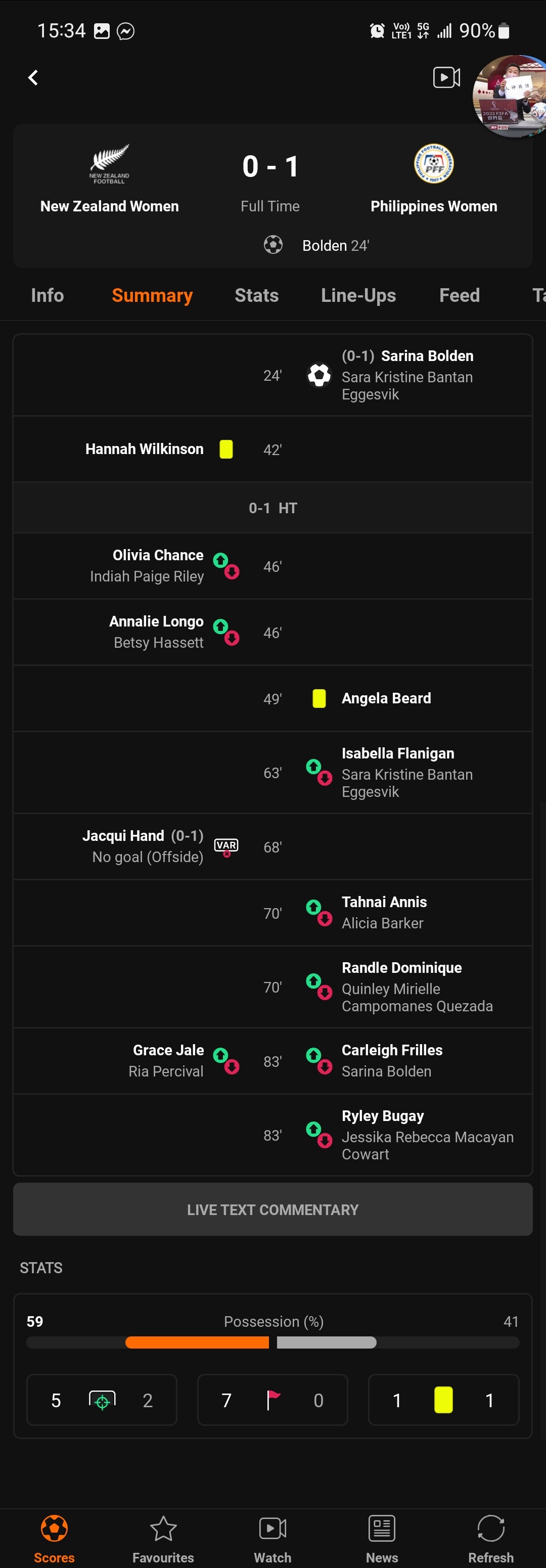Open Watch in bottom navigation

click(x=272, y=1539)
